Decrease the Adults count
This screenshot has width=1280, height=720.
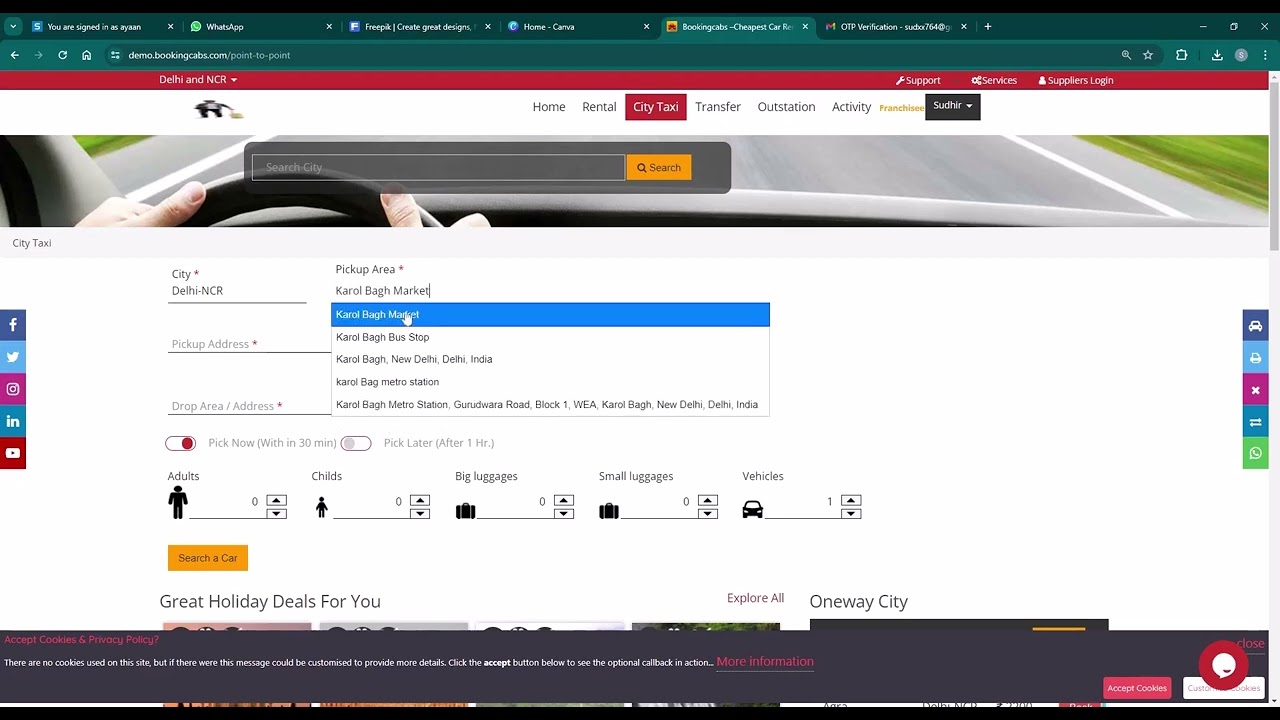click(x=277, y=514)
